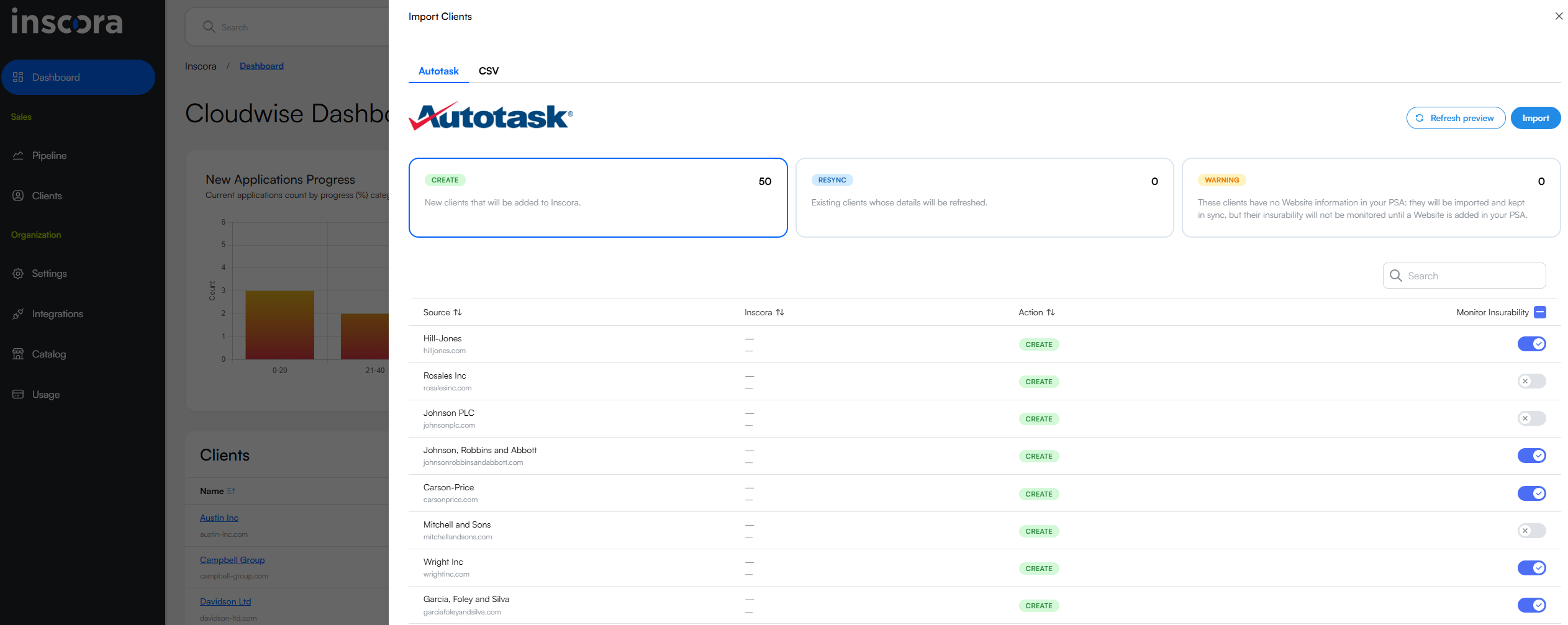
Task: Open Usage in the sidebar menu
Action: (78, 394)
